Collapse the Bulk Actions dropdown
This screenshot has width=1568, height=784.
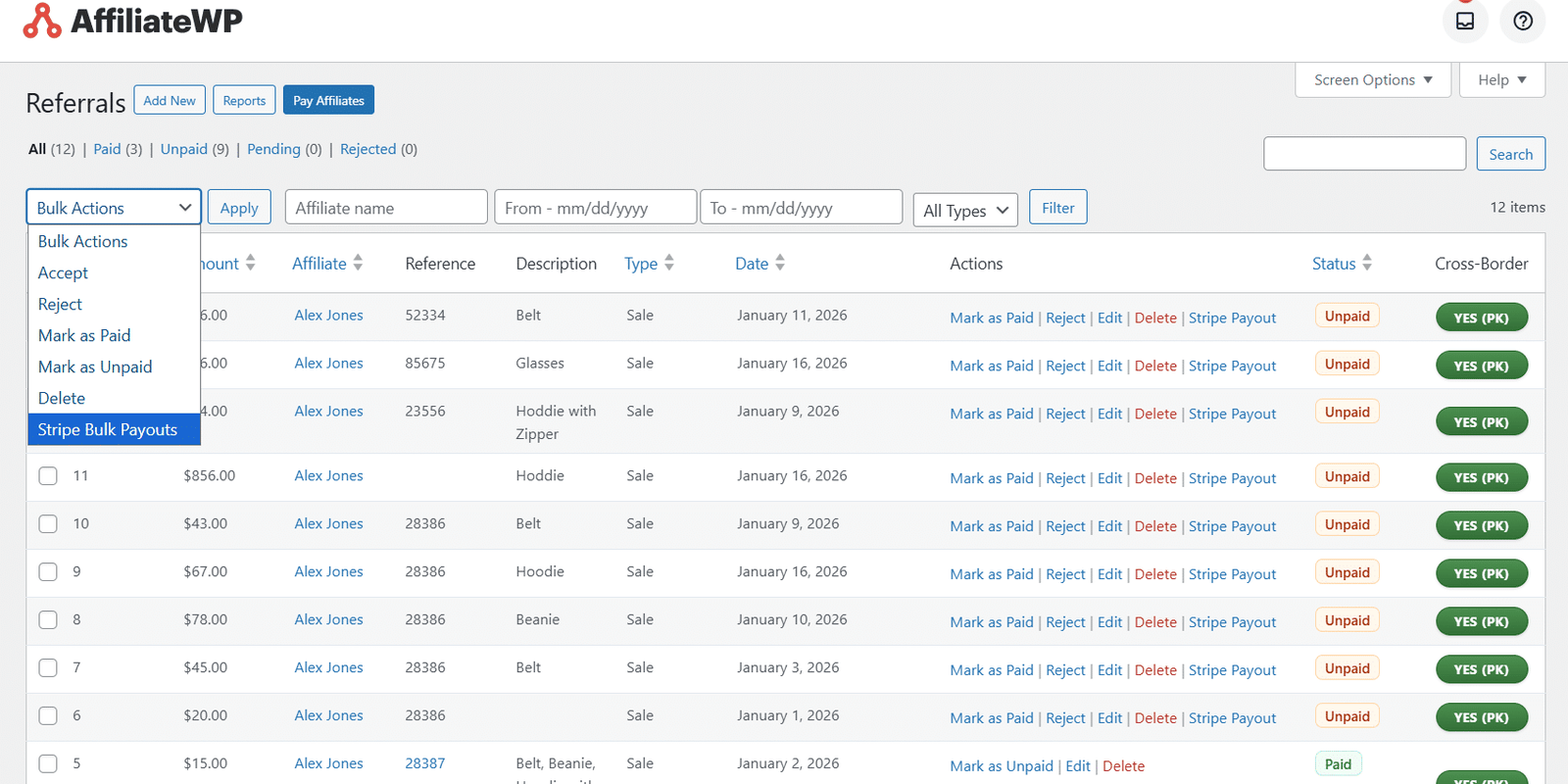point(114,208)
